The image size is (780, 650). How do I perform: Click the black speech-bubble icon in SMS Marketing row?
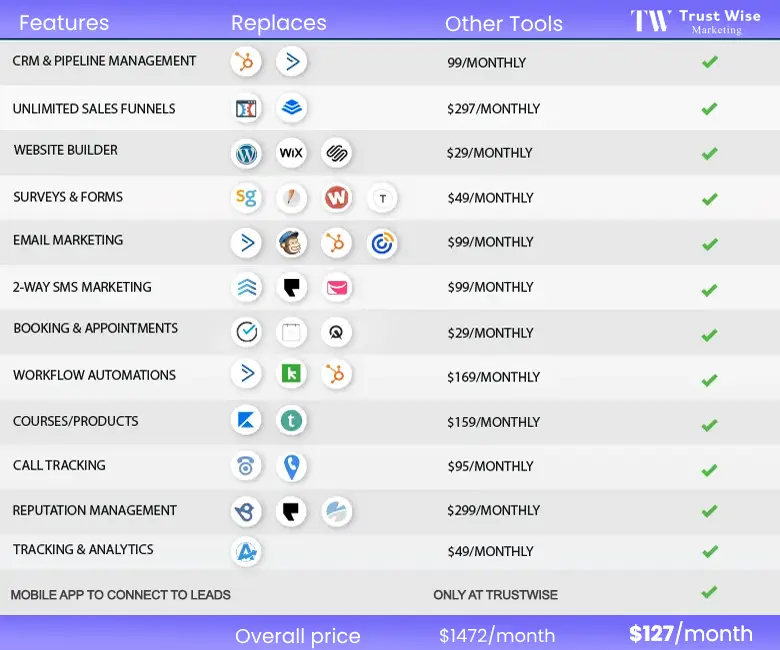(x=292, y=287)
